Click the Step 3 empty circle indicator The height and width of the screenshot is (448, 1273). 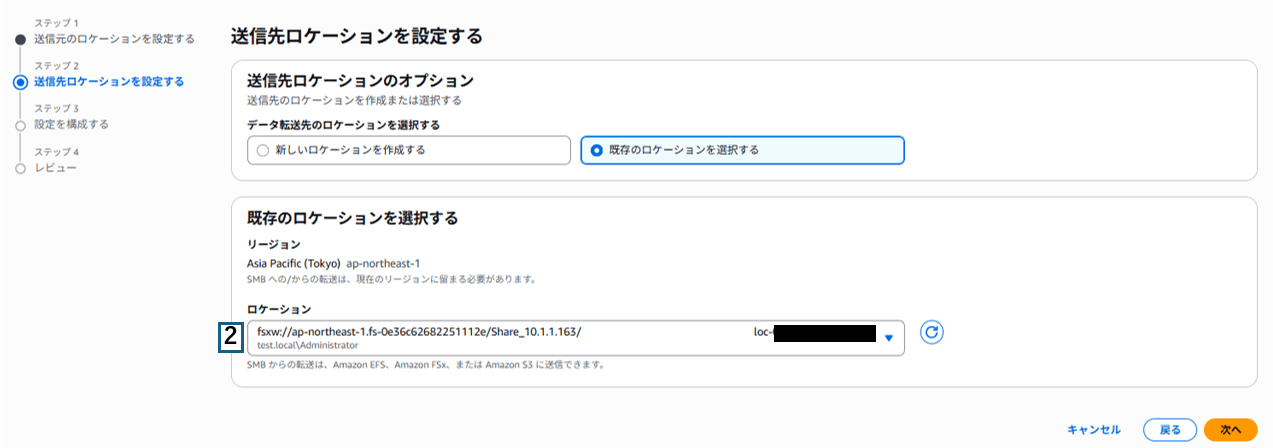click(x=20, y=126)
